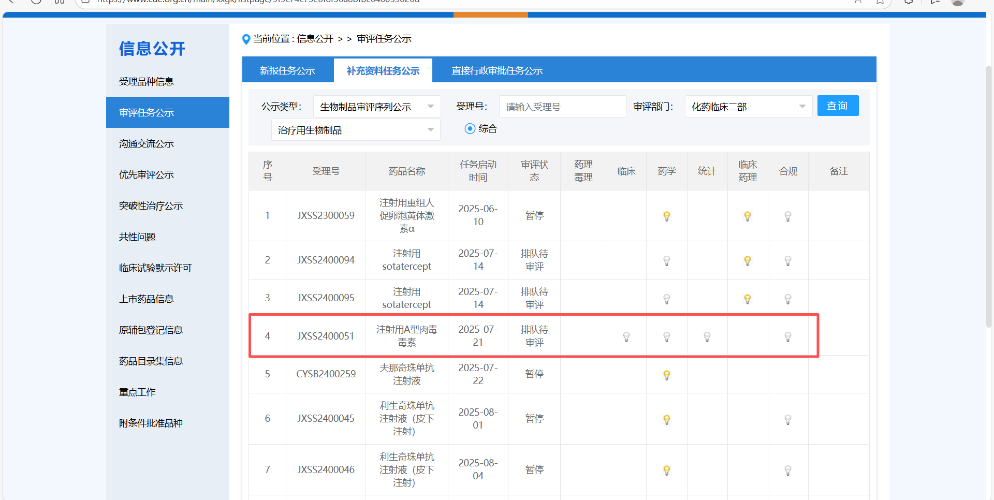Open the 审评部门 化药临床二部 dropdown
This screenshot has height=500, width=994.
click(749, 106)
